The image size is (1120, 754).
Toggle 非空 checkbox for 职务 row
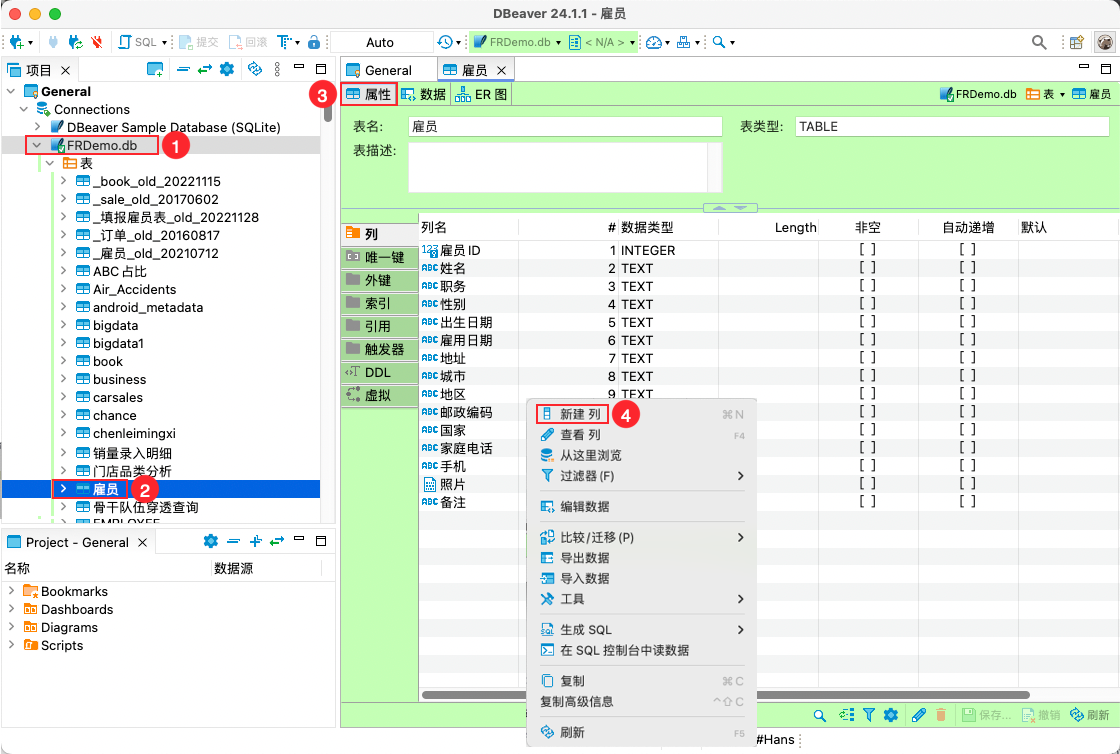point(867,286)
